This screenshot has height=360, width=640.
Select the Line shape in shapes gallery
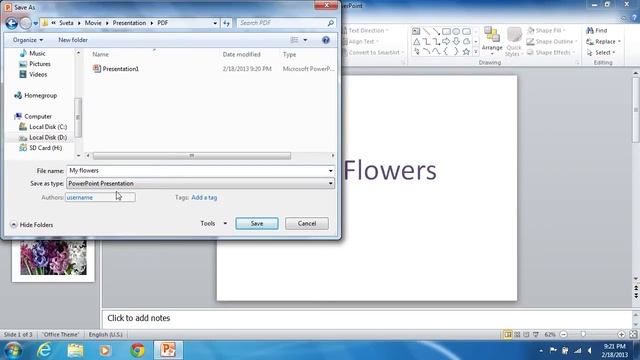(426, 31)
